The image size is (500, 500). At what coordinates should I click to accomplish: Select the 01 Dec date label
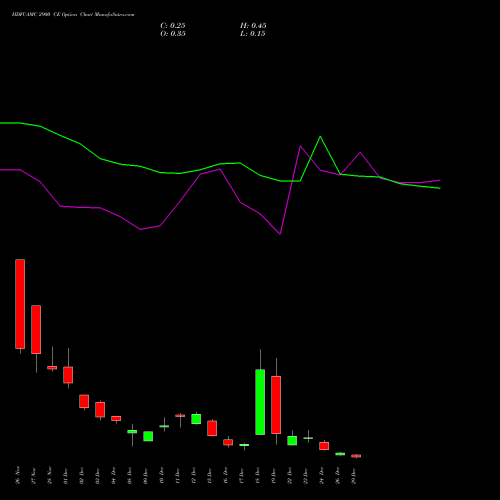pyautogui.click(x=66, y=475)
